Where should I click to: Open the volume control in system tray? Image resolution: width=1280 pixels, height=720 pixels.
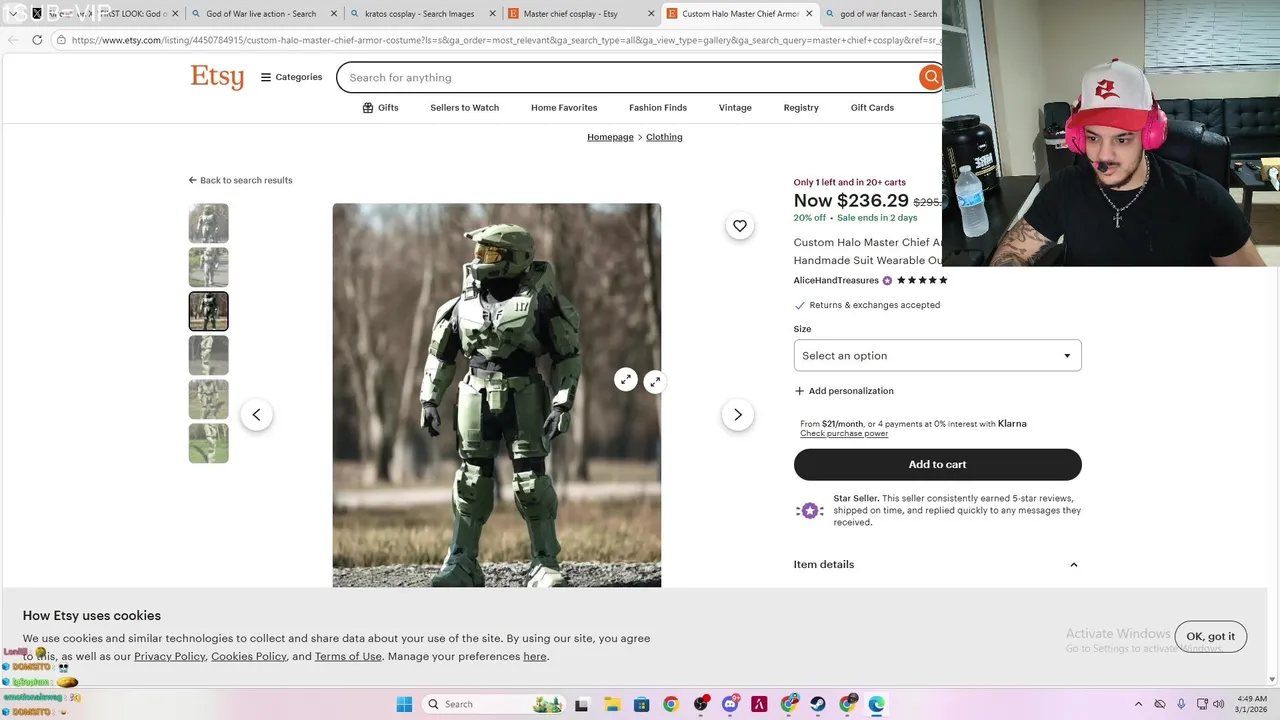tap(1220, 704)
